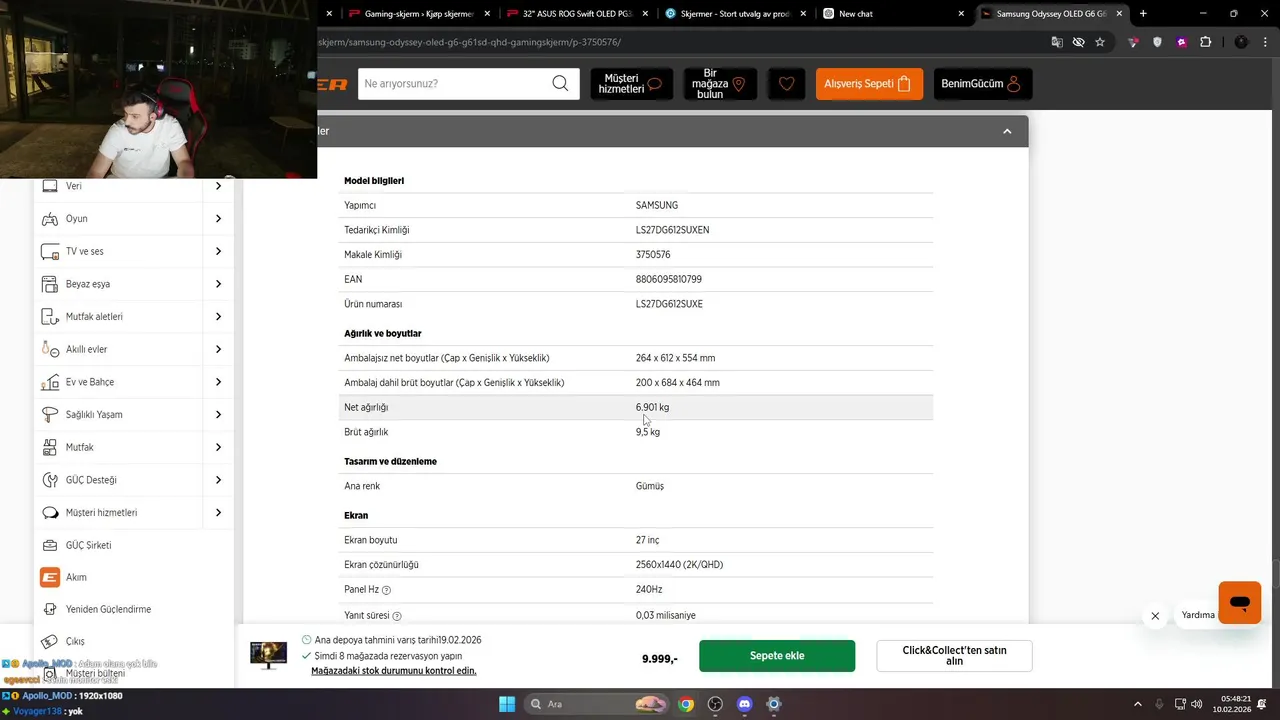
Task: Open the wishlist heart icon
Action: 786,84
